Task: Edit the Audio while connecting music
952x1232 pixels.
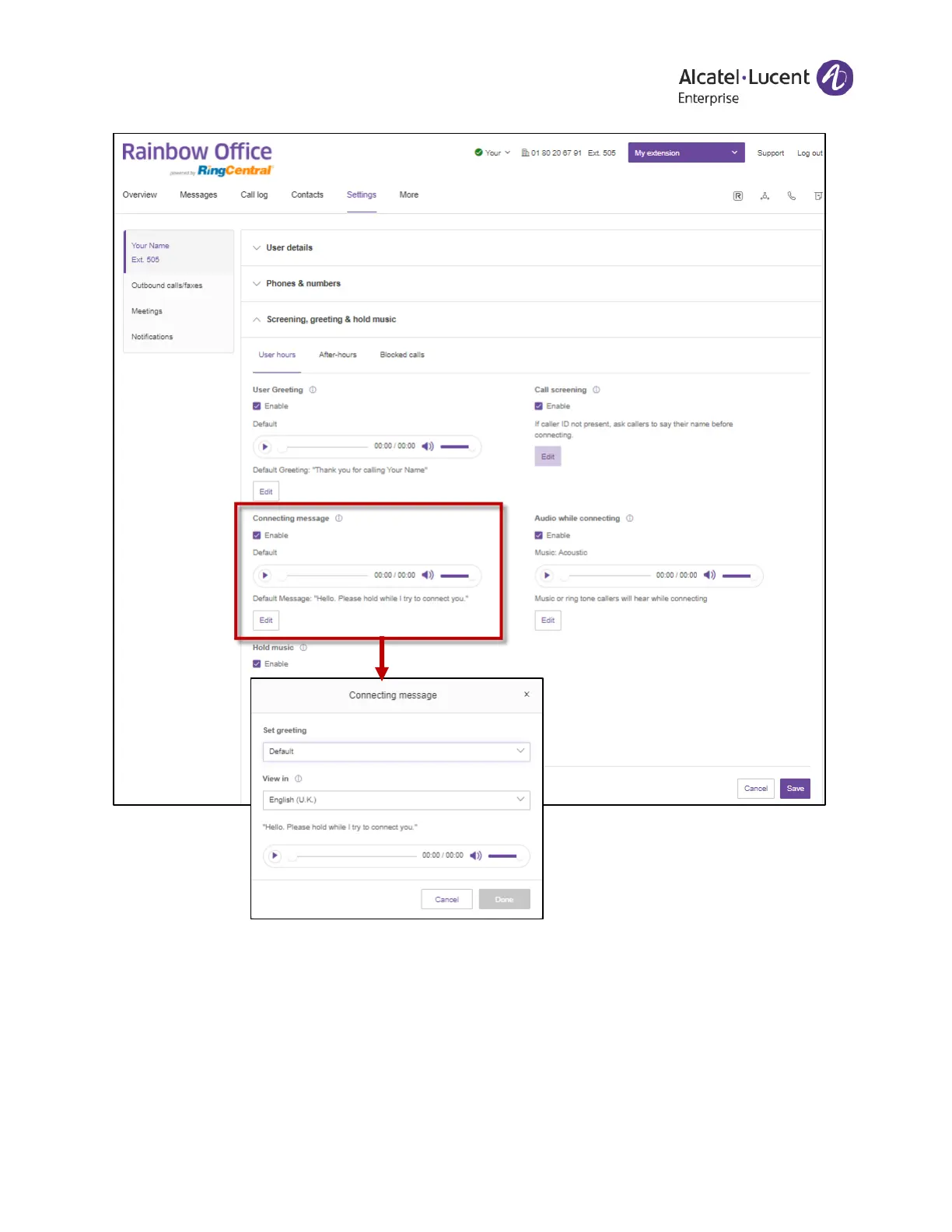Action: coord(548,620)
